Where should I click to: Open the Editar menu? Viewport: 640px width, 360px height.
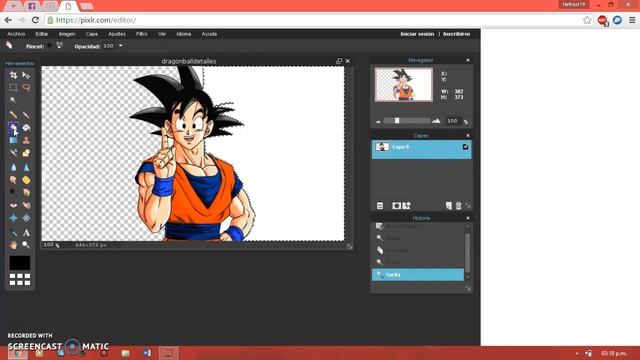42,34
